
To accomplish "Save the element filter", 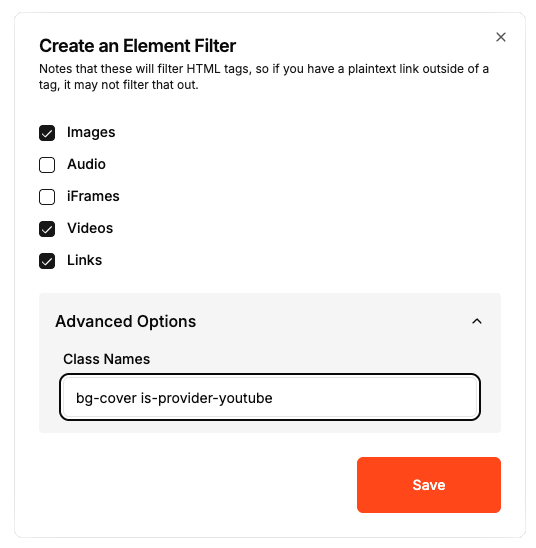I will tap(429, 485).
